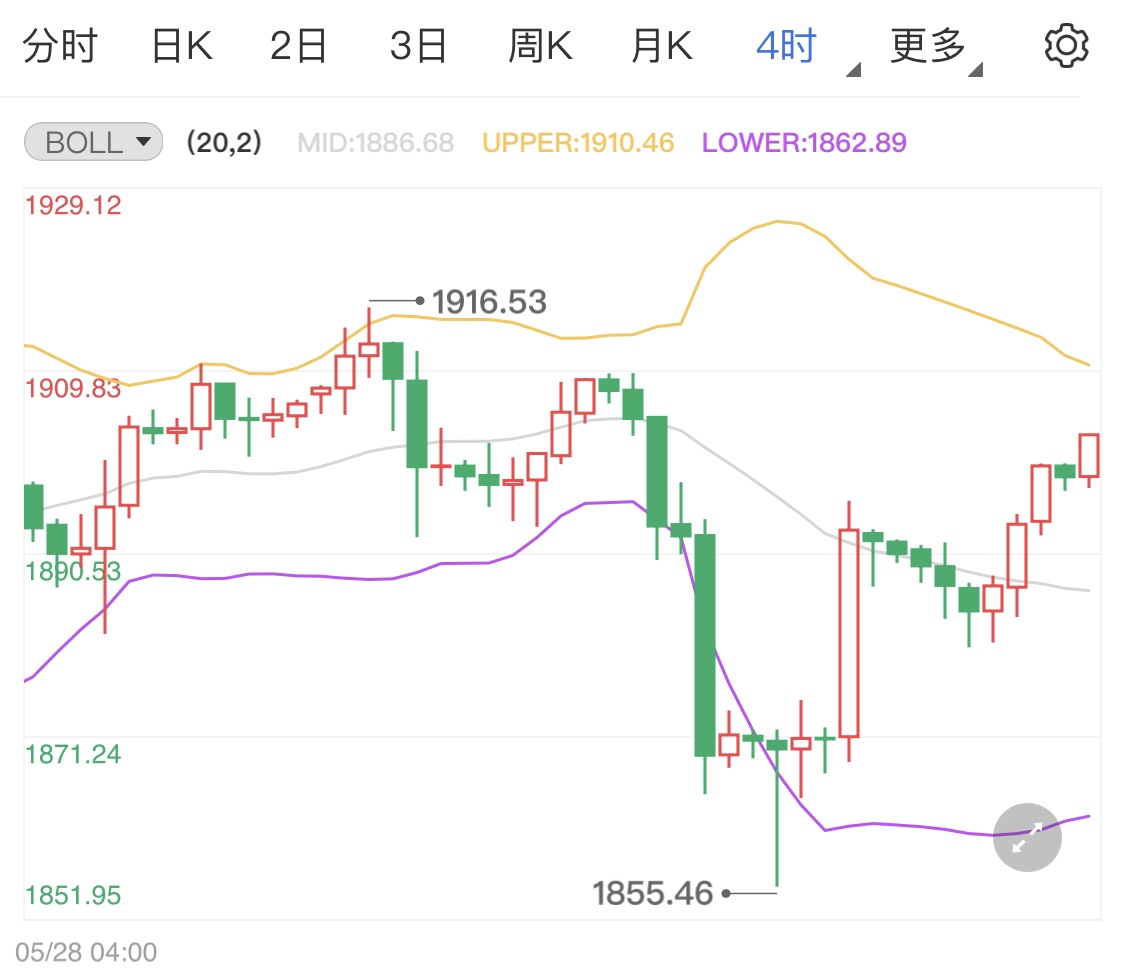
Task: Click the LOWER:1862.89 value
Action: click(x=804, y=143)
